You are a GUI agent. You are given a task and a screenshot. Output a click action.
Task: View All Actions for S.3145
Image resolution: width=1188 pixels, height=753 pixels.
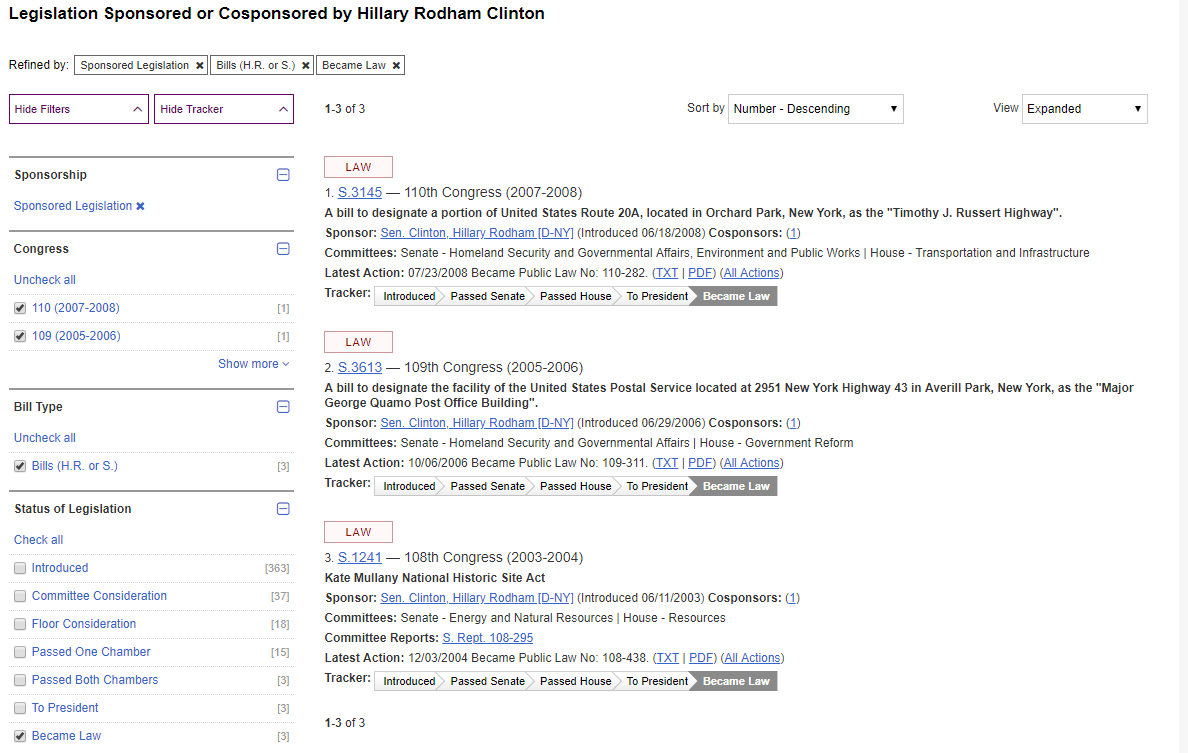752,273
